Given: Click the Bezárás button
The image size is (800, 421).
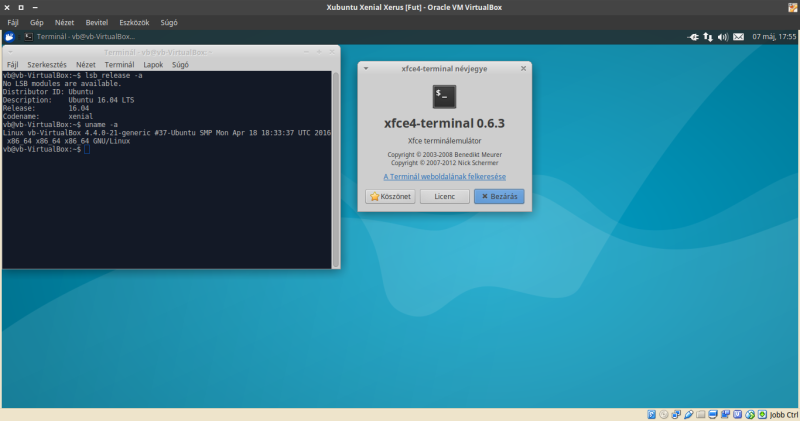Looking at the screenshot, I should click(499, 196).
